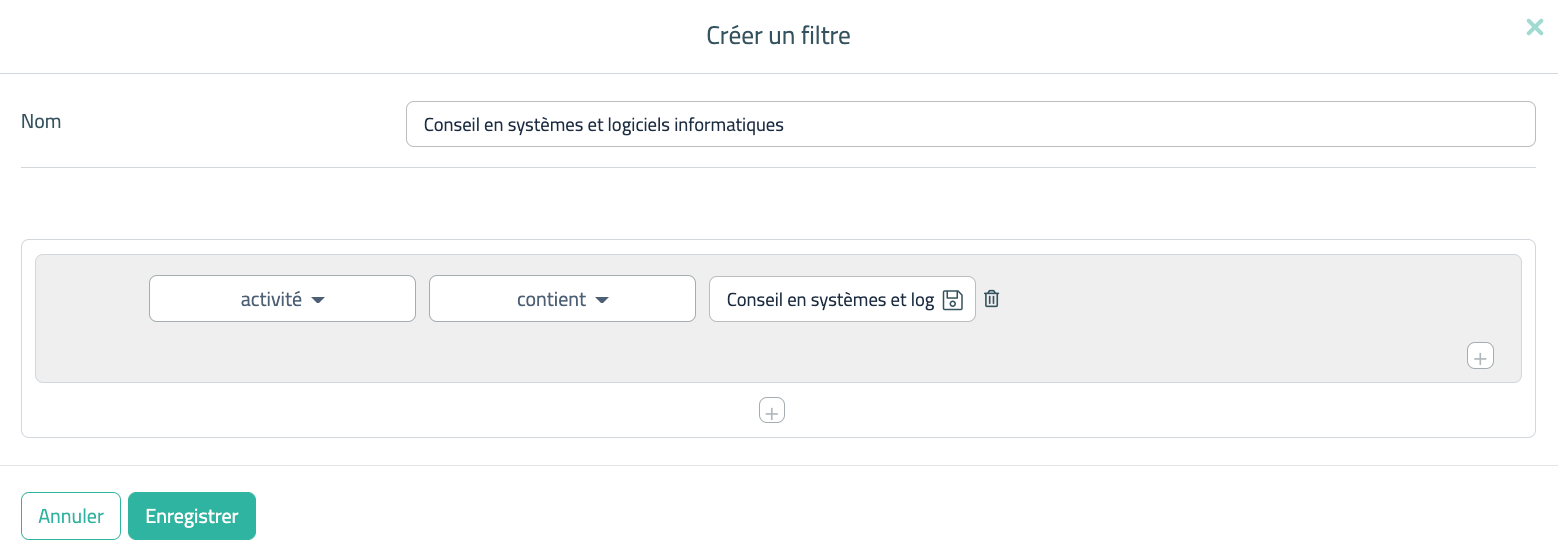Click the caret arrow next to activité
The height and width of the screenshot is (558, 1558).
pyautogui.click(x=318, y=300)
